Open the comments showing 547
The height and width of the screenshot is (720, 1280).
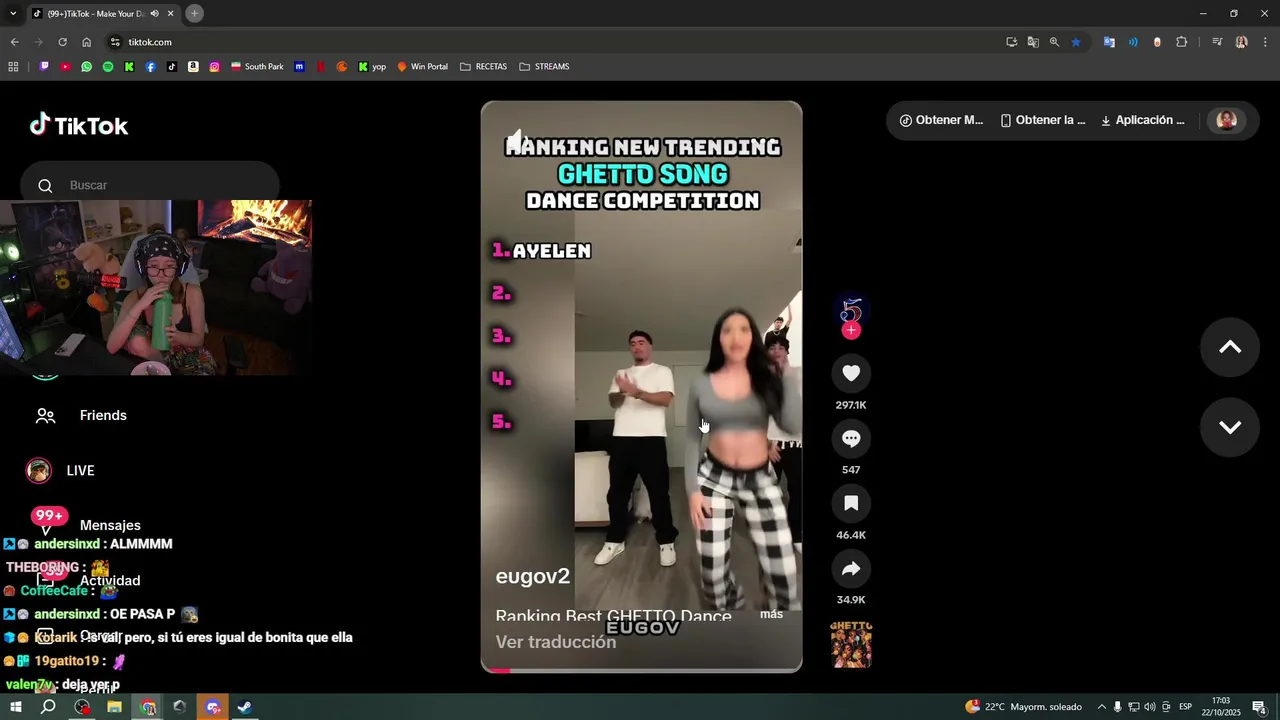[x=851, y=438]
